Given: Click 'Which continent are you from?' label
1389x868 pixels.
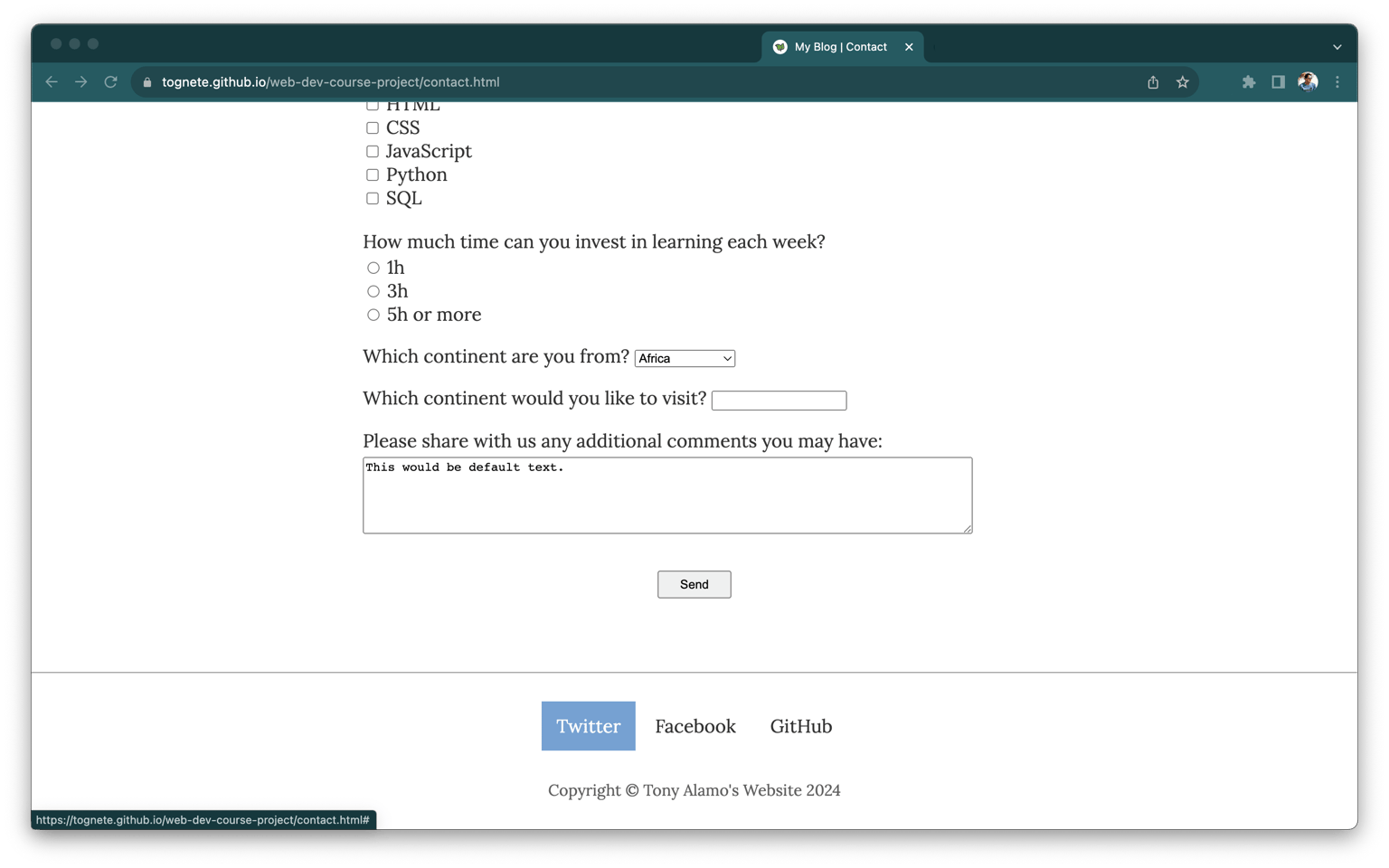Looking at the screenshot, I should tap(496, 357).
